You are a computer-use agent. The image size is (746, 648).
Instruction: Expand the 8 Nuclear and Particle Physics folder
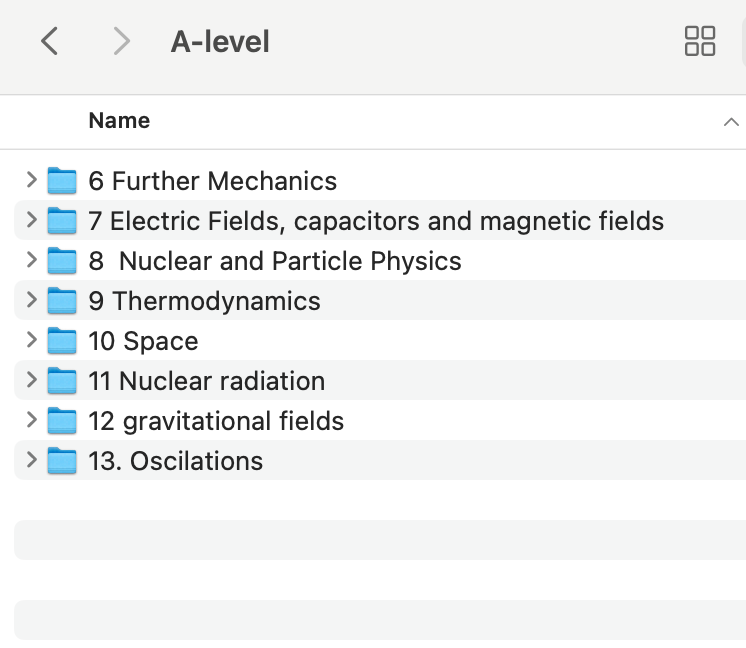coord(32,261)
